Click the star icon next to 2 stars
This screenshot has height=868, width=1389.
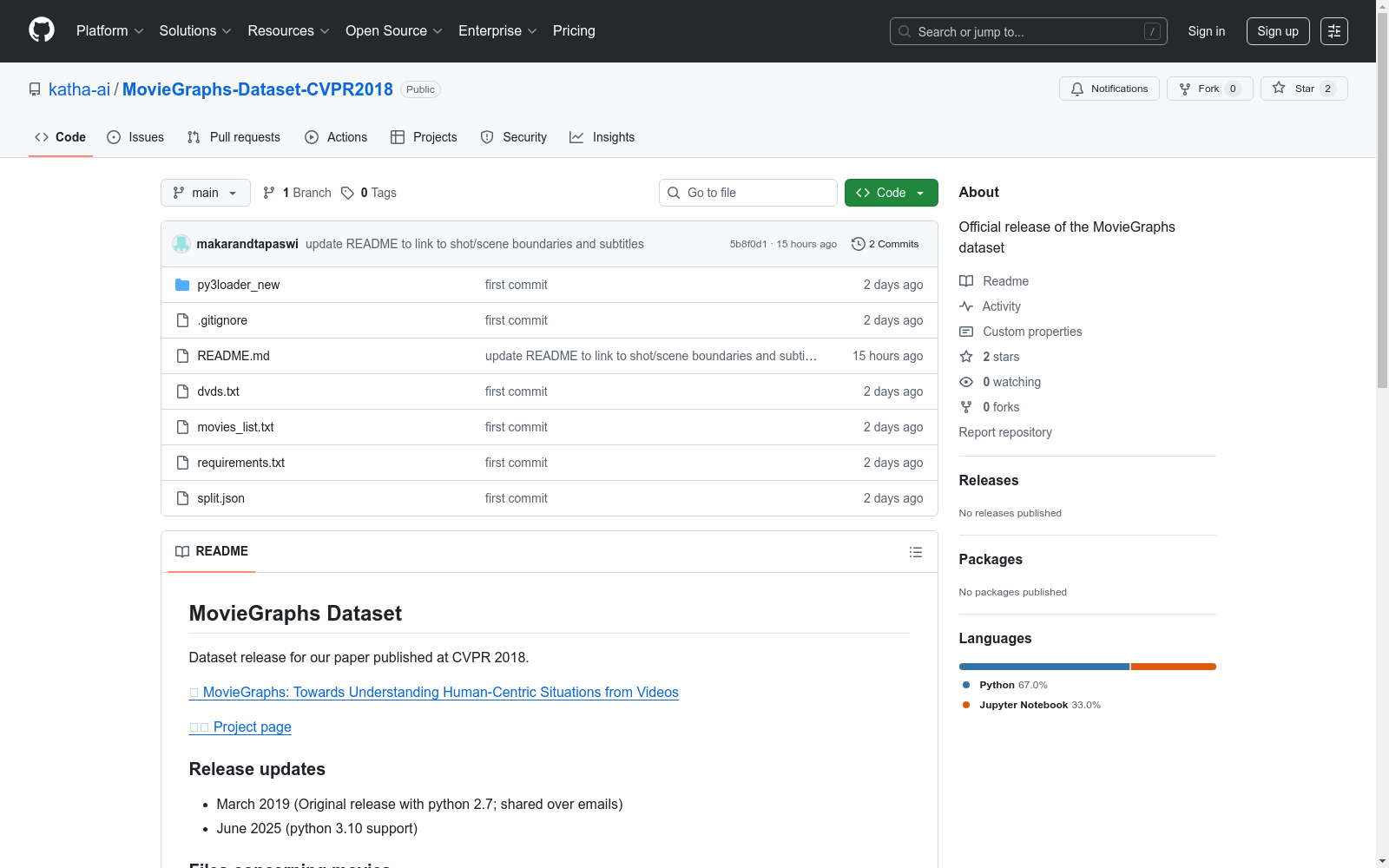point(966,357)
